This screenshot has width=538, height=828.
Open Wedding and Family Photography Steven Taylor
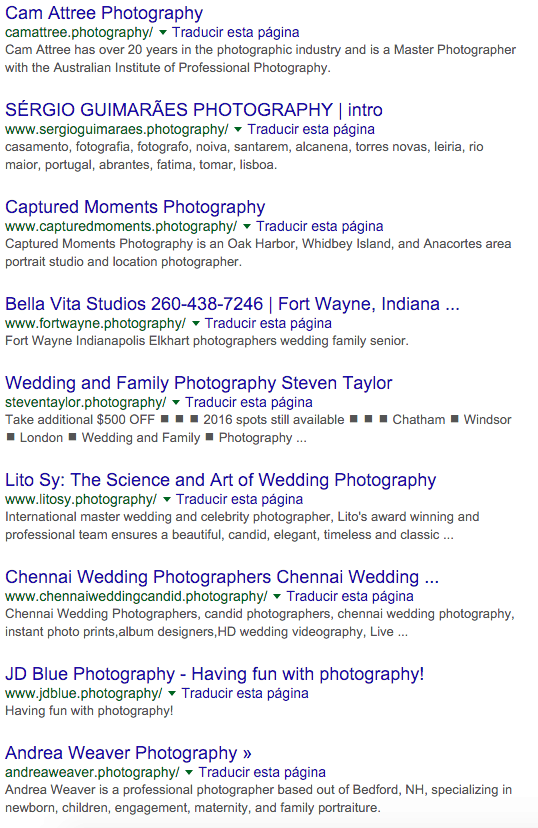[199, 383]
